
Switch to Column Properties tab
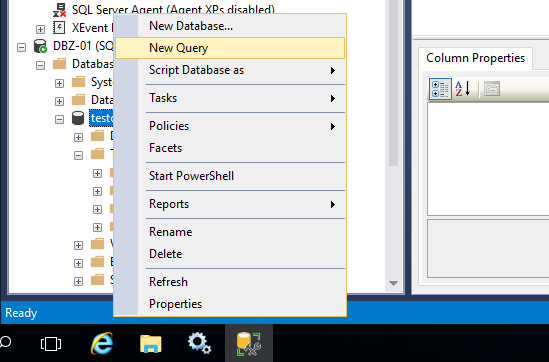pos(475,58)
